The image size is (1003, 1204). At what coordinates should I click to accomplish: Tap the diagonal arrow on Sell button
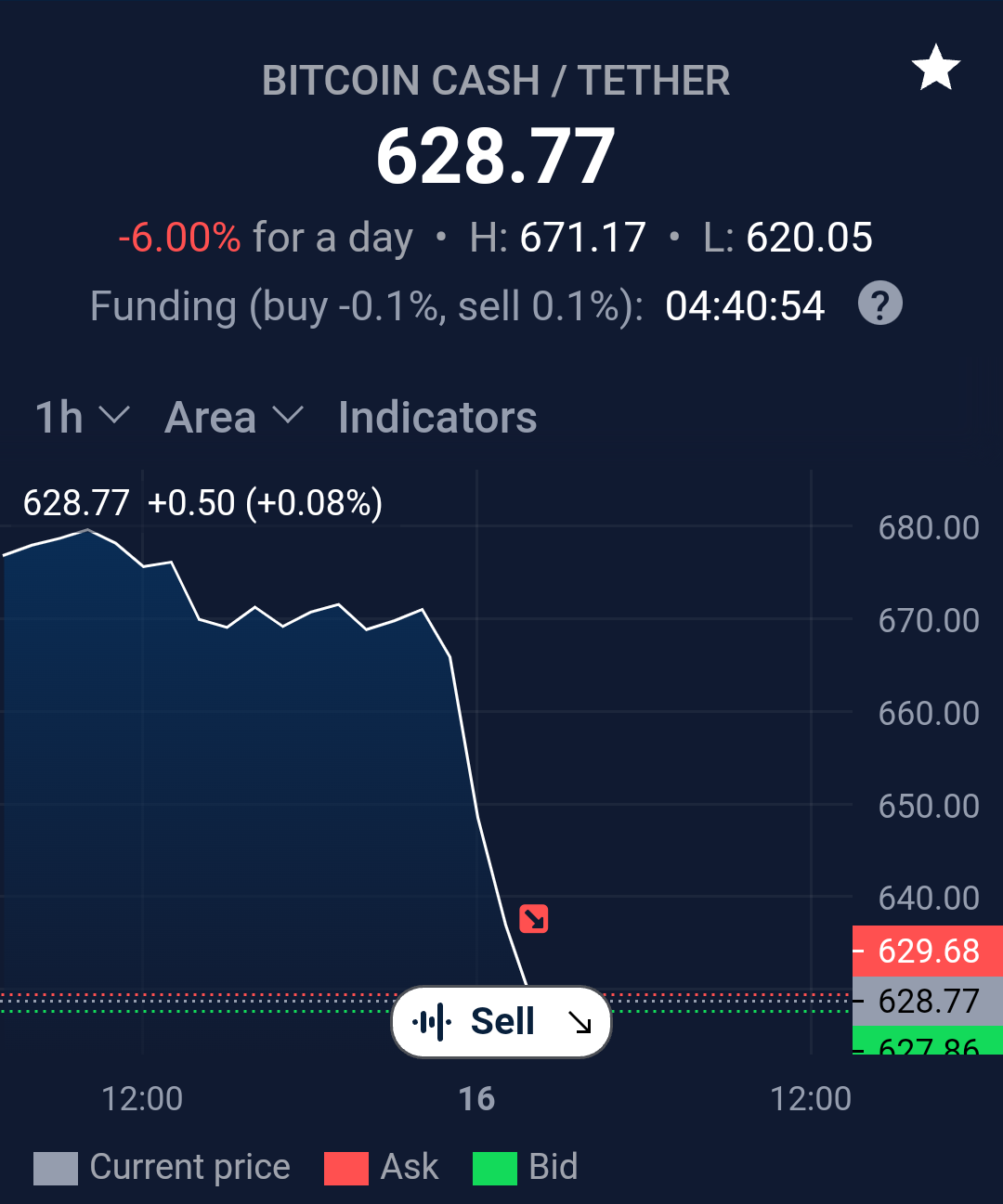coord(580,1022)
